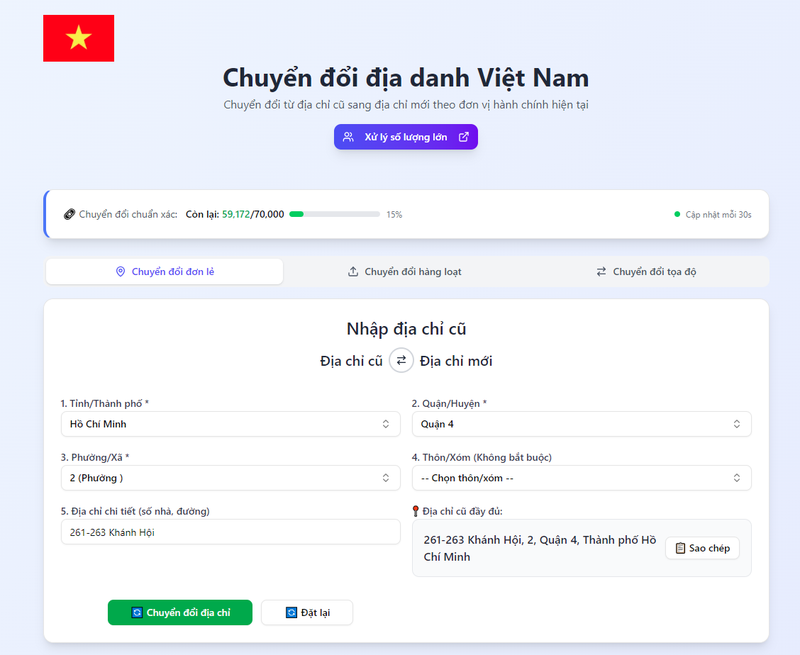Viewport: 800px width, 655px height.
Task: Click the chevron arrows of Hồ Chí Minh select
Action: click(386, 424)
